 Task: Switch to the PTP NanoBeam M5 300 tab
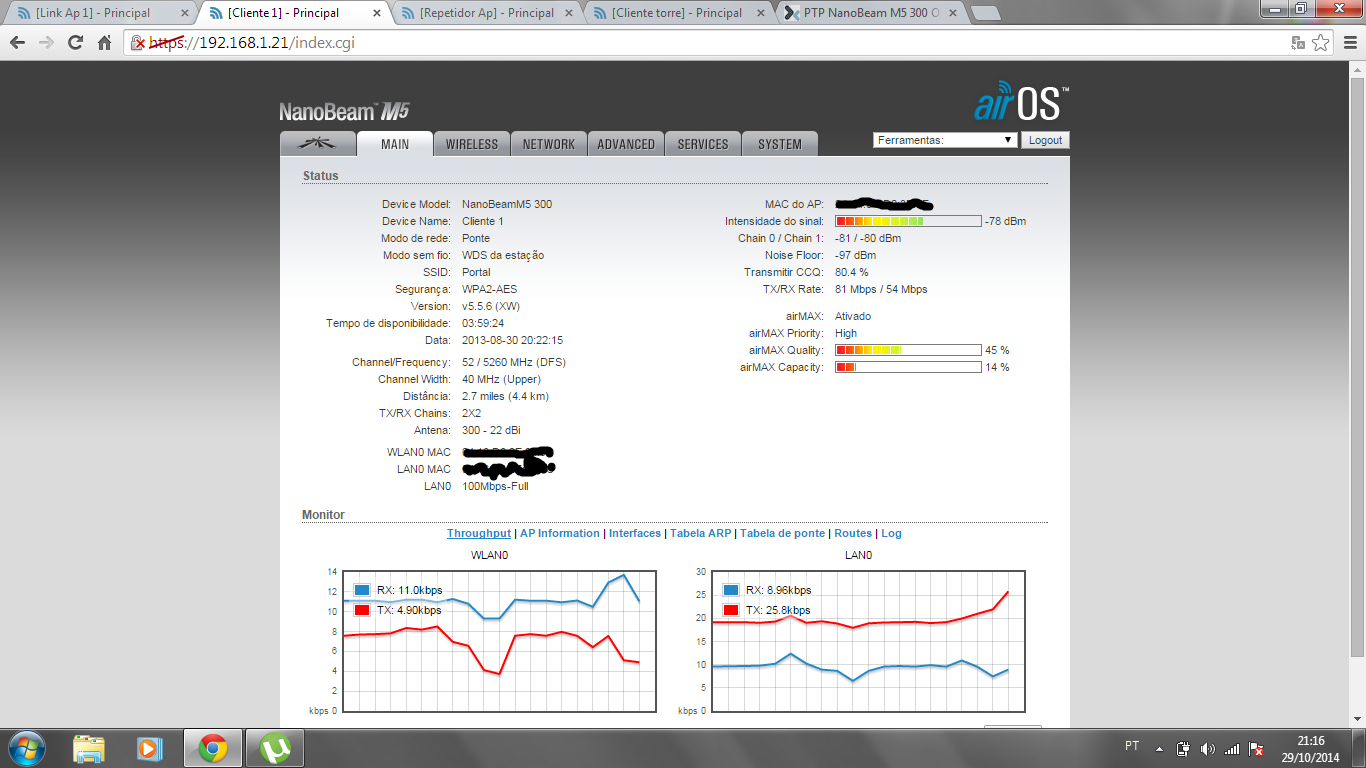[871, 13]
